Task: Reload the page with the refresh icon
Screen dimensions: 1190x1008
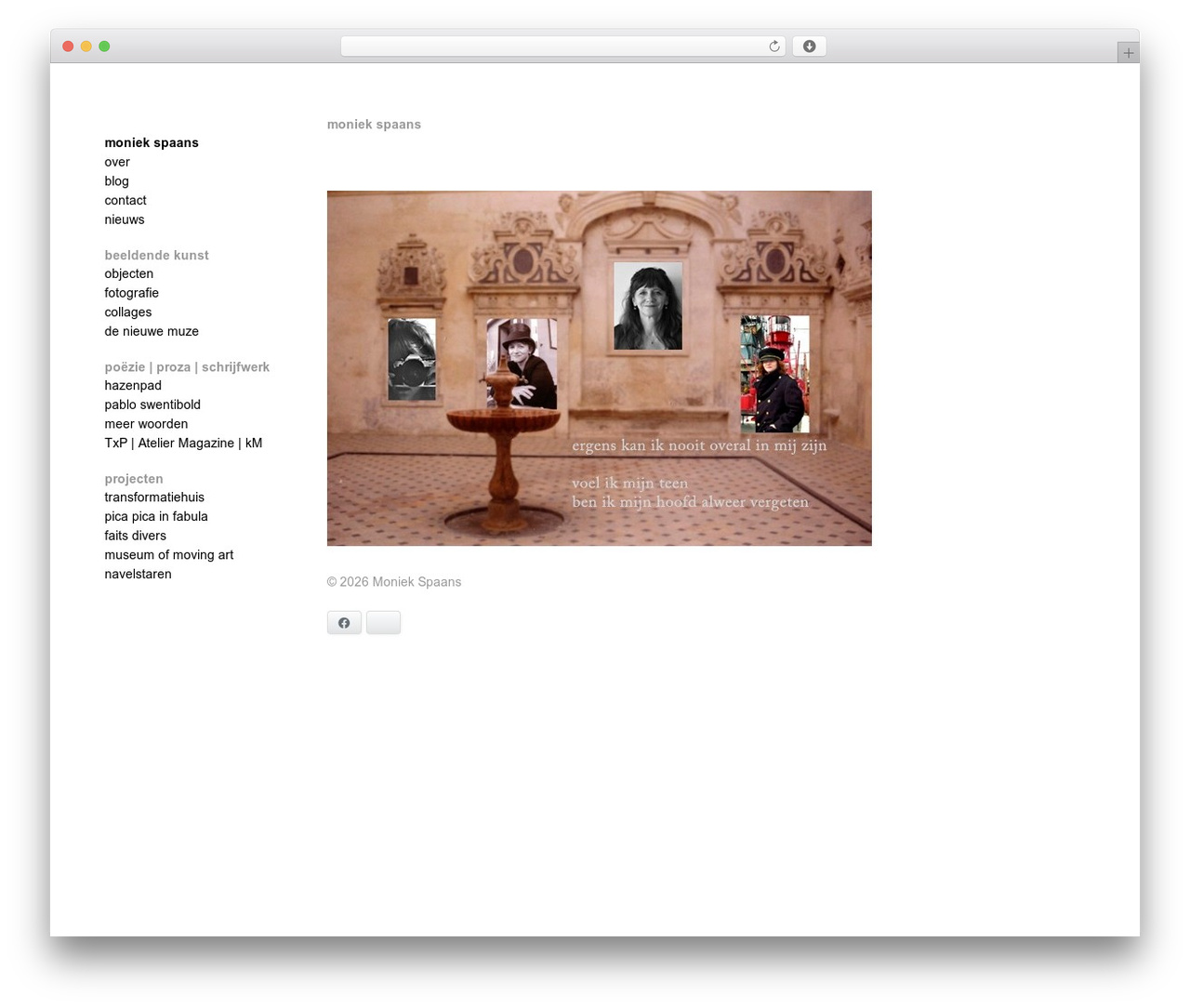Action: (773, 46)
